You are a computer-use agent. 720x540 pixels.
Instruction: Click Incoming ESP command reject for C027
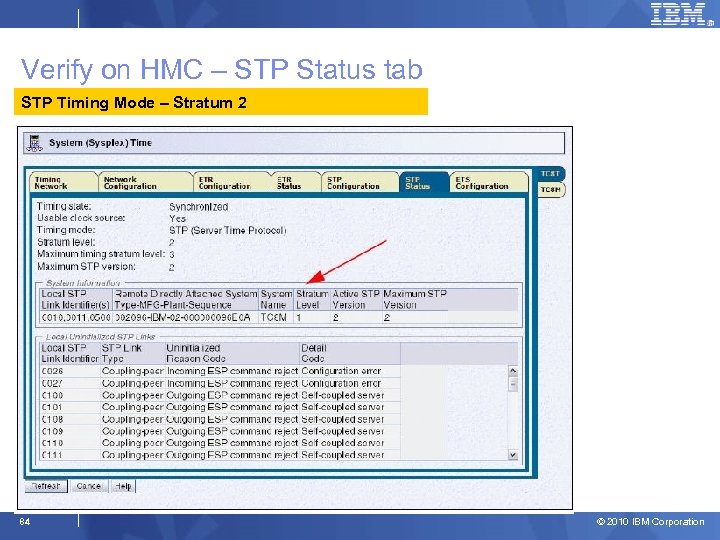232,383
